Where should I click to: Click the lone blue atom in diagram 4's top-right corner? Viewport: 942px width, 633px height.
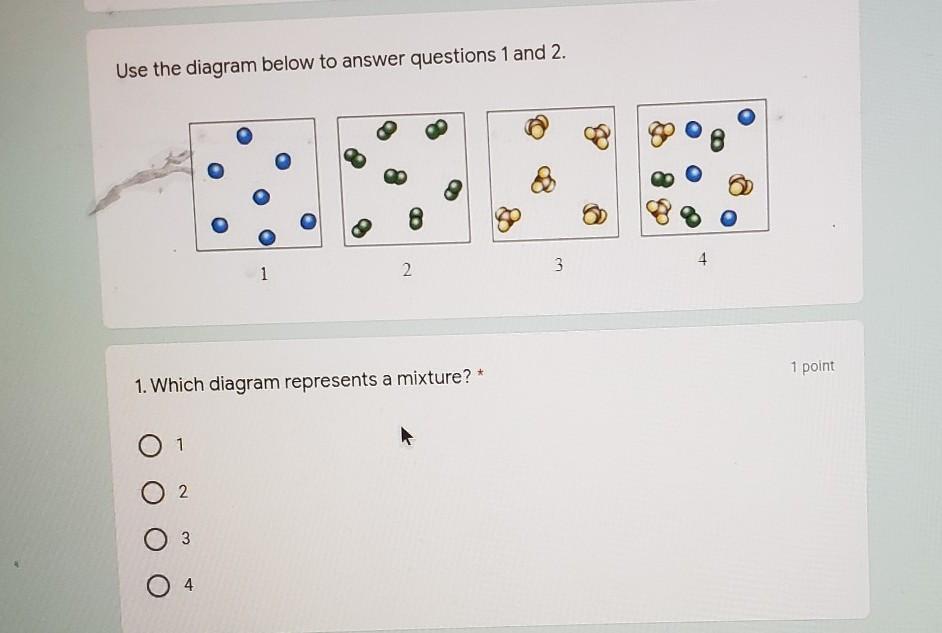(x=746, y=118)
